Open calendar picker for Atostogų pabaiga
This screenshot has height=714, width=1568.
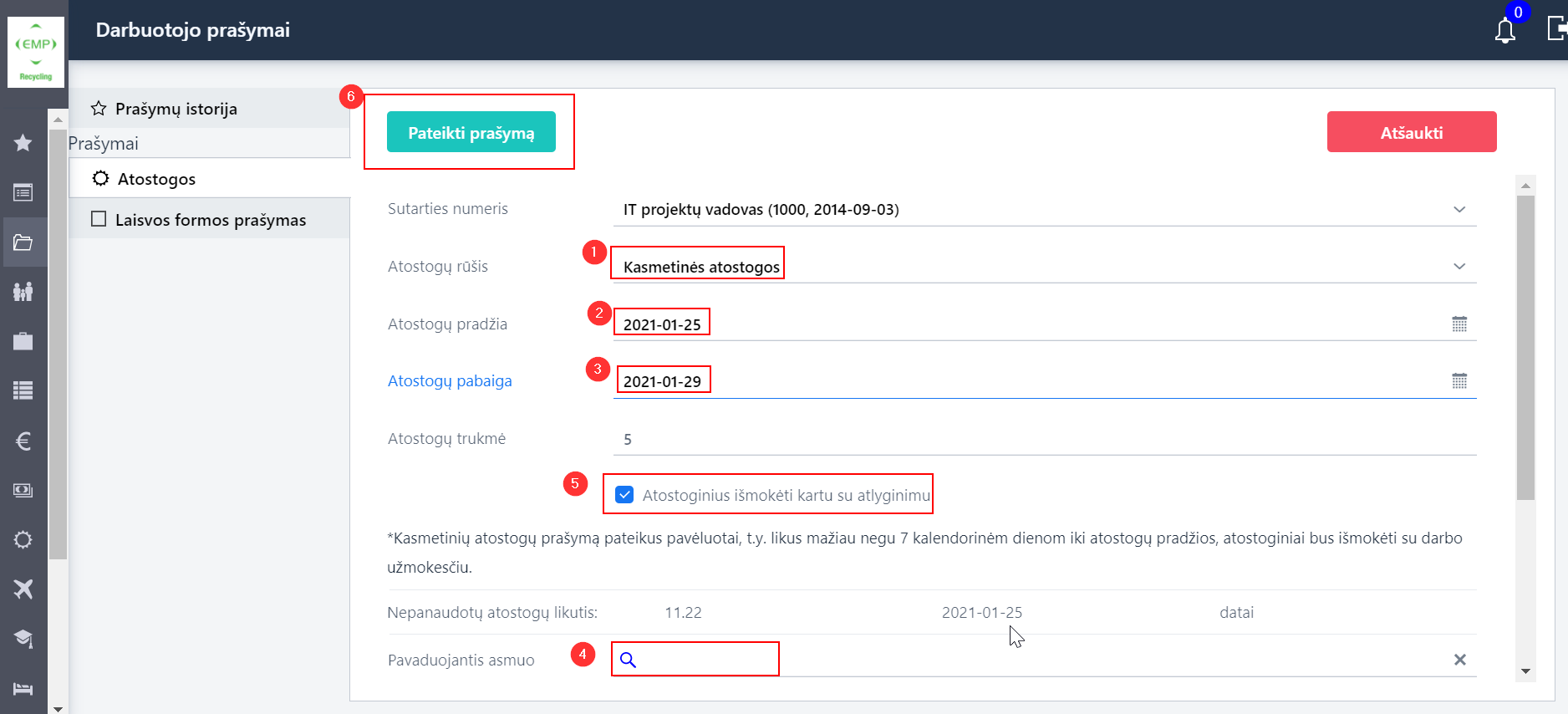[1459, 381]
